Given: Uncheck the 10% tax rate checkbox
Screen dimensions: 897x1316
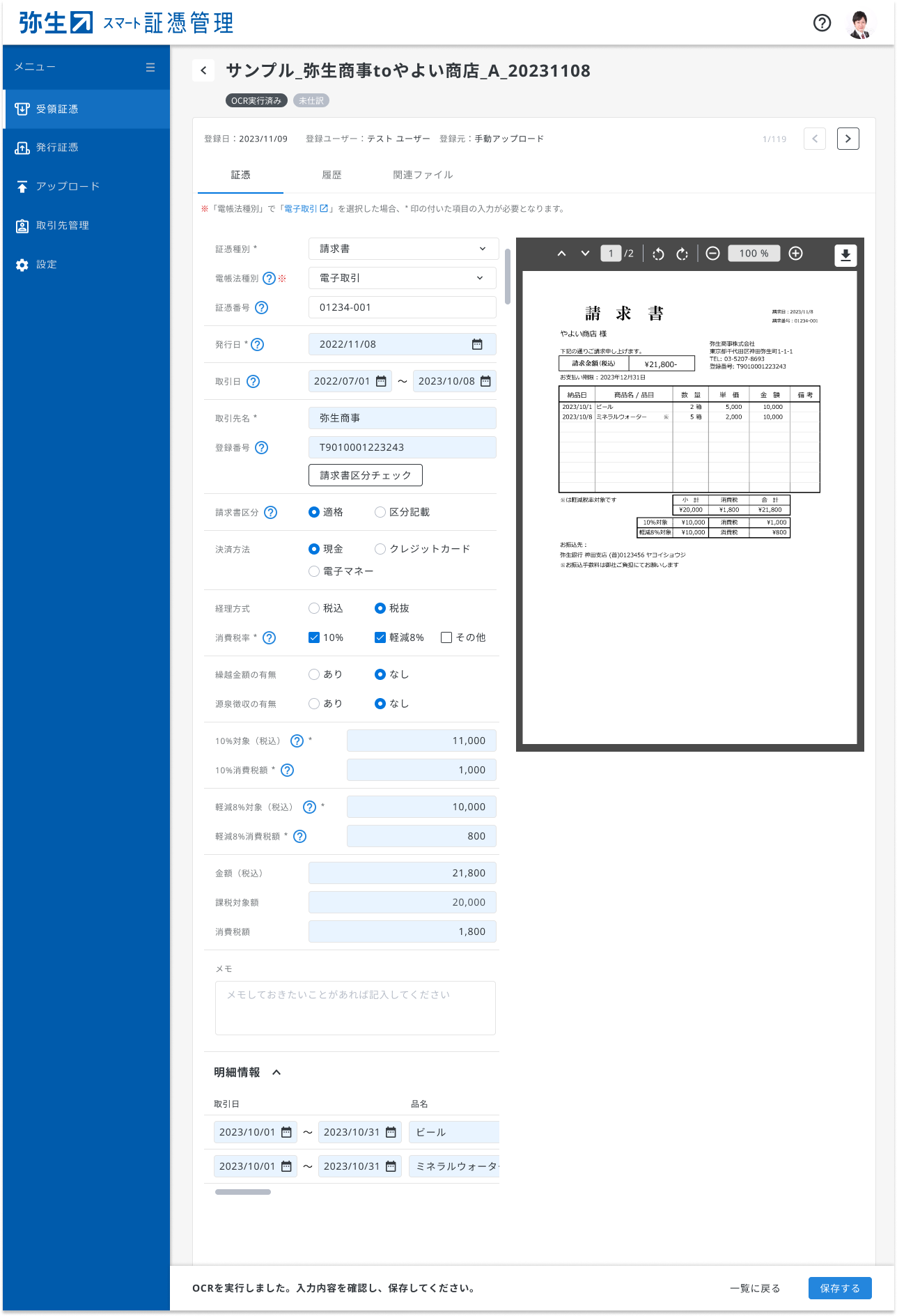Looking at the screenshot, I should tap(314, 637).
